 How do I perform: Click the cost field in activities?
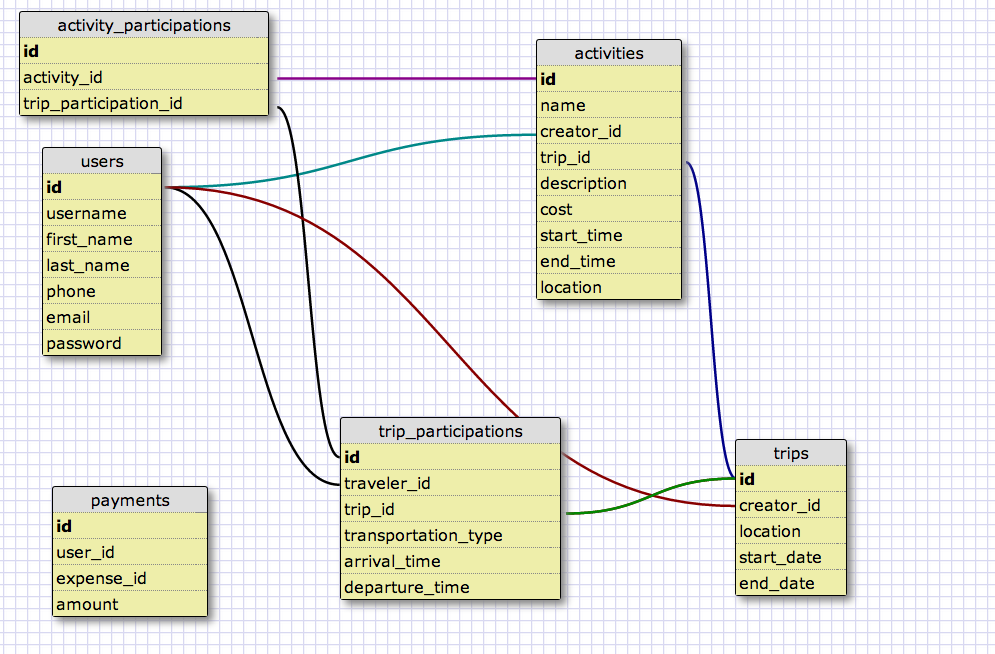point(609,209)
